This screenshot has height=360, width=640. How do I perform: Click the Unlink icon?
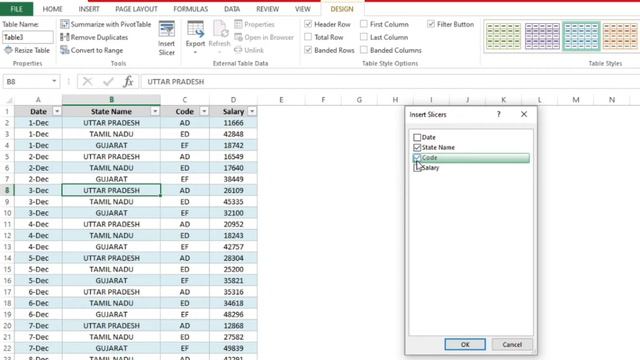(x=238, y=50)
